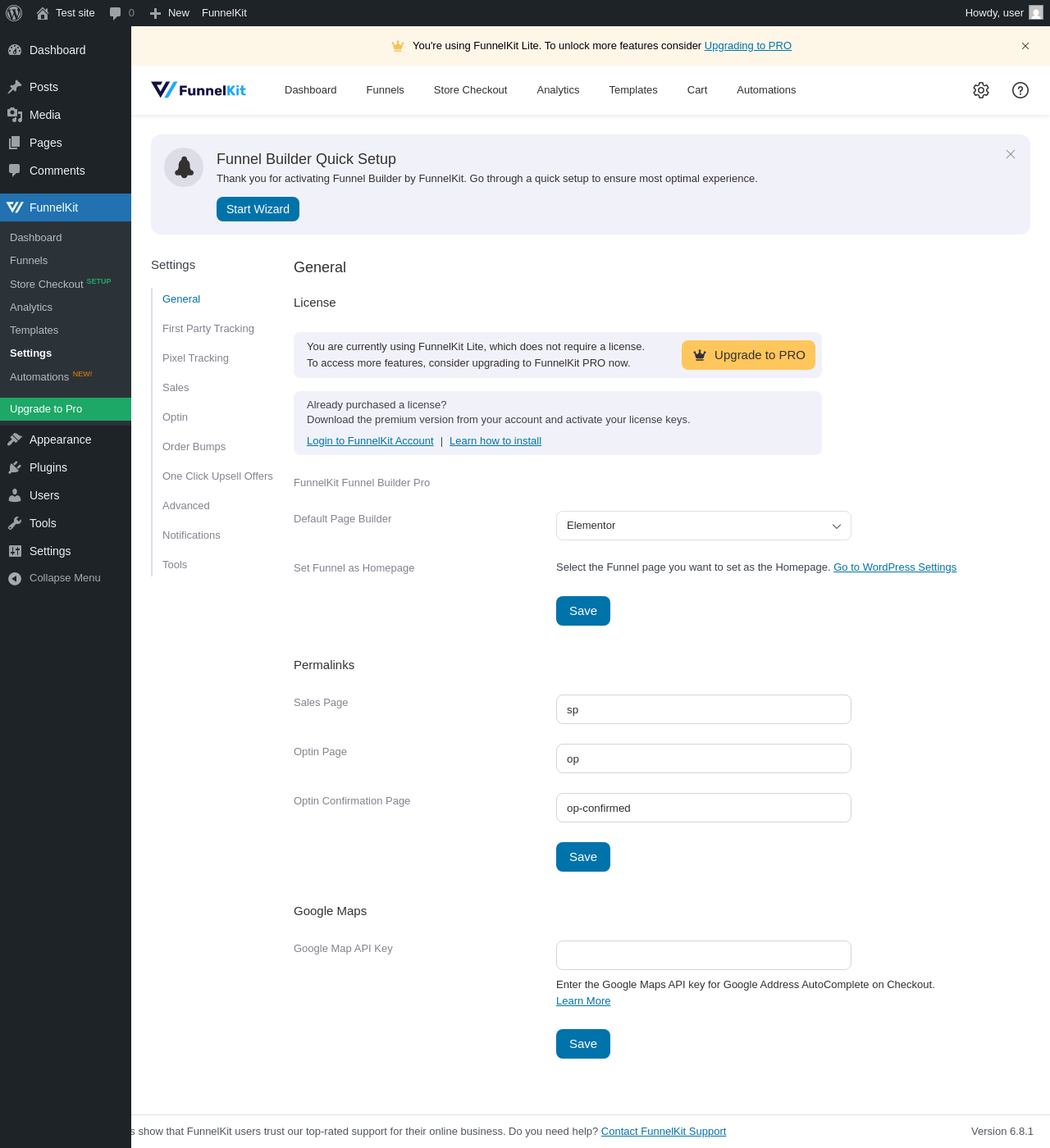The image size is (1050, 1148).
Task: Open the Advanced settings section
Action: tap(186, 506)
